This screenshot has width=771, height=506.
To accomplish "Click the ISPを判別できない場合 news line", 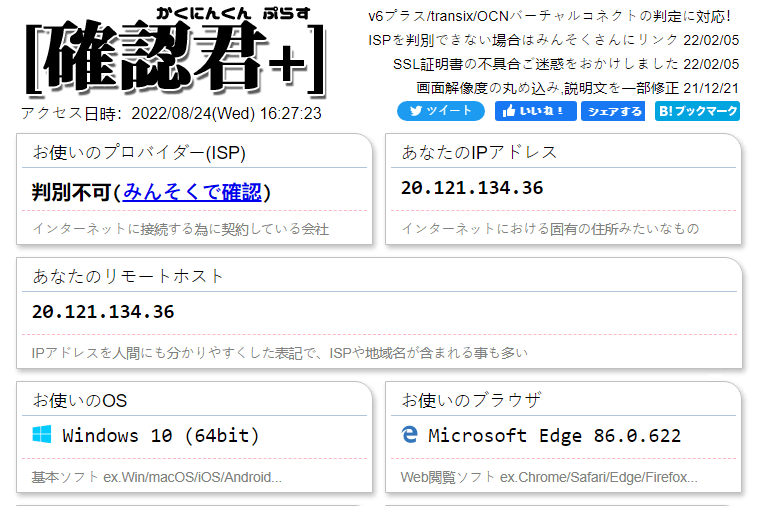I will 554,40.
